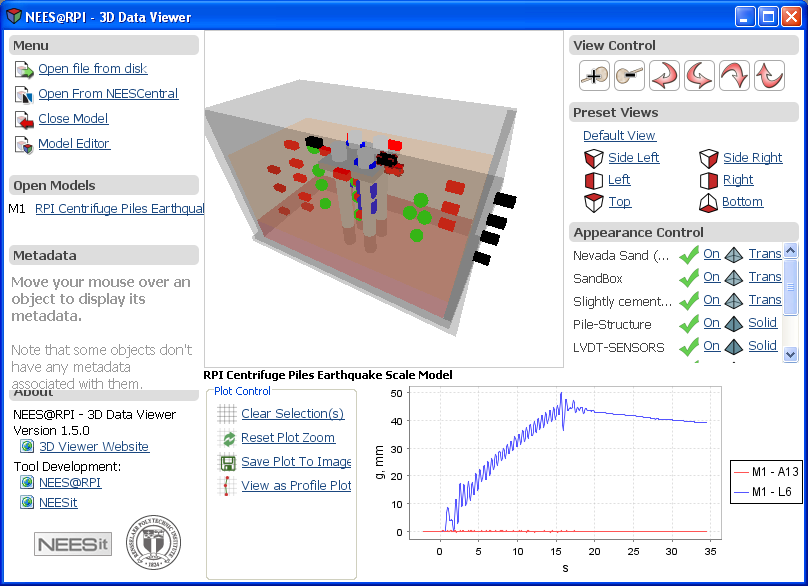Switch Slightly cemented Trans rendering mode
The width and height of the screenshot is (808, 586).
(765, 299)
